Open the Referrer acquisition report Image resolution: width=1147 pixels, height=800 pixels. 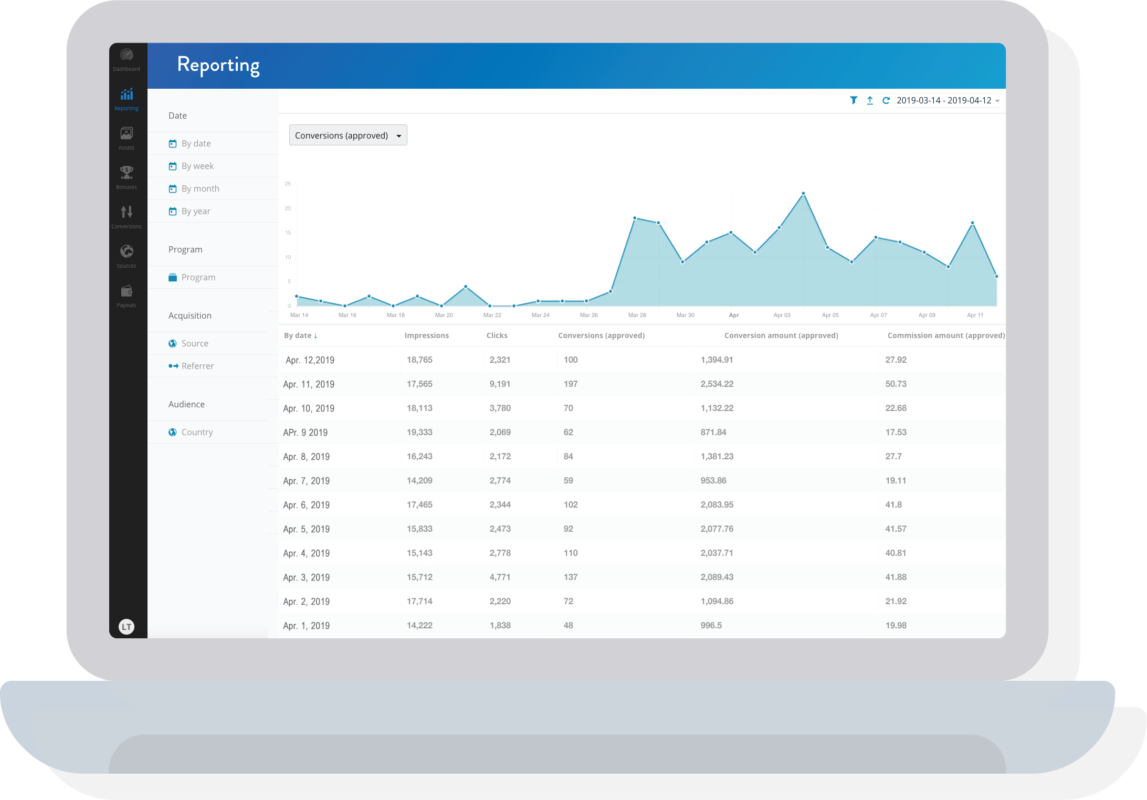pyautogui.click(x=197, y=366)
